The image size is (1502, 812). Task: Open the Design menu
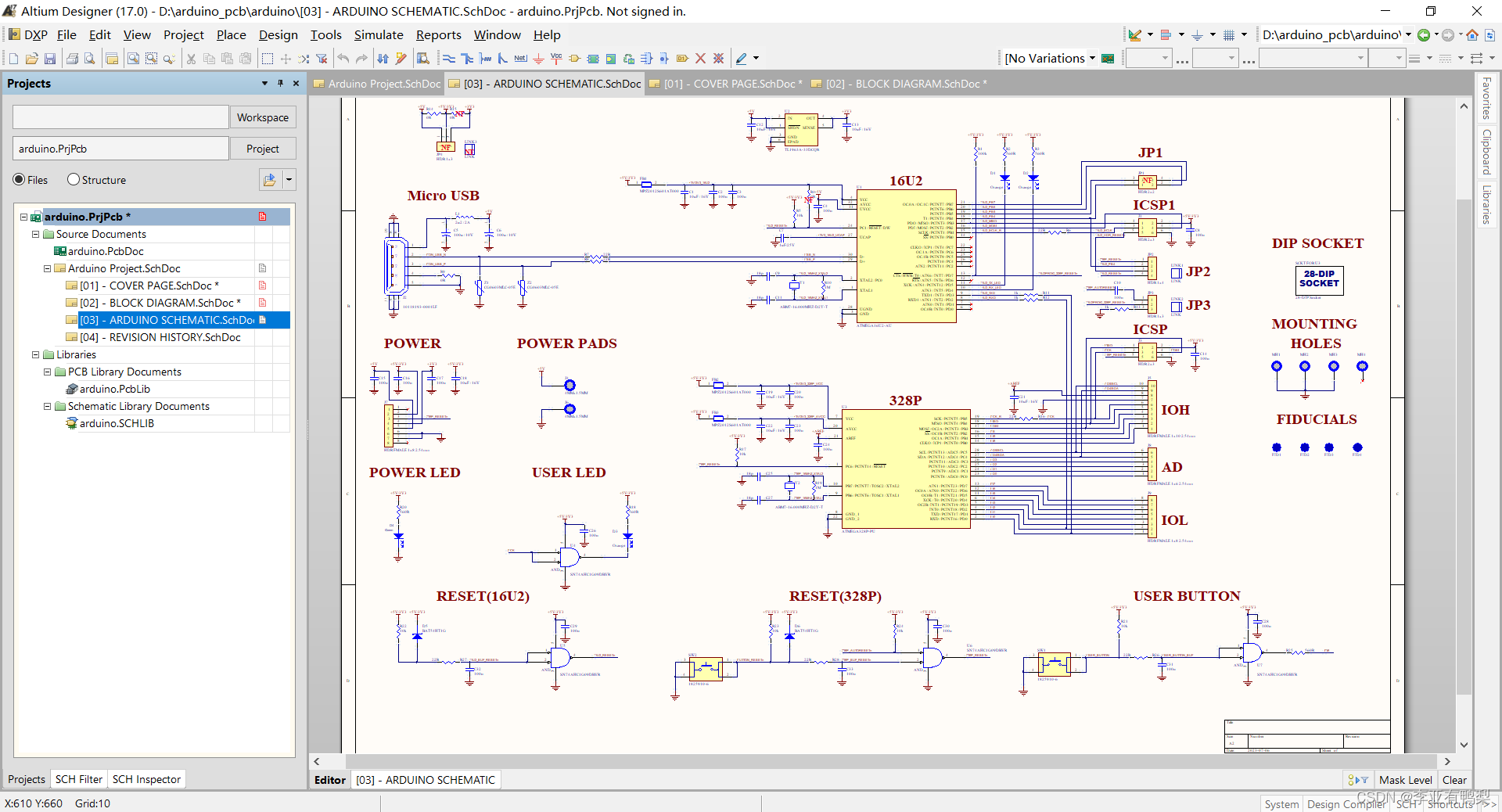tap(278, 35)
